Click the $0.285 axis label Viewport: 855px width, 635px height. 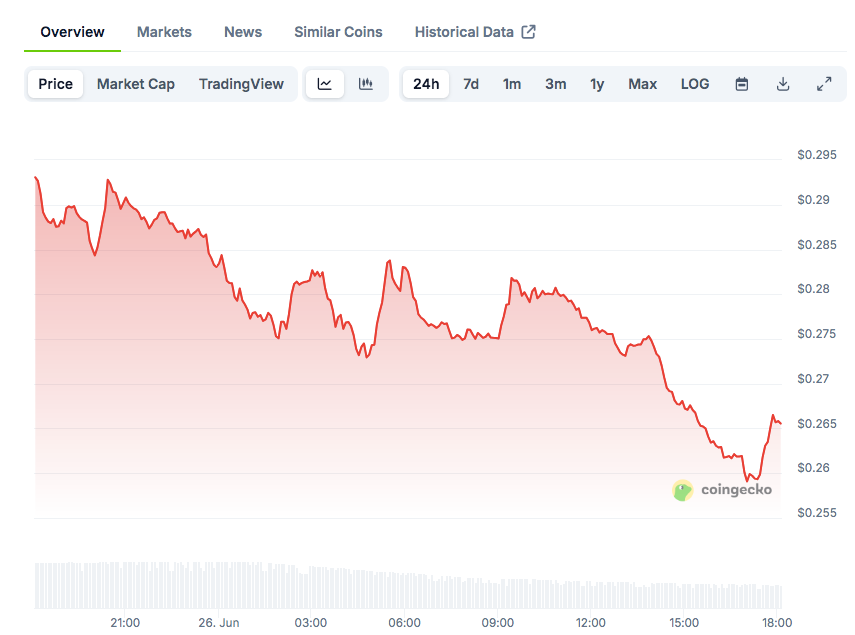(x=817, y=245)
